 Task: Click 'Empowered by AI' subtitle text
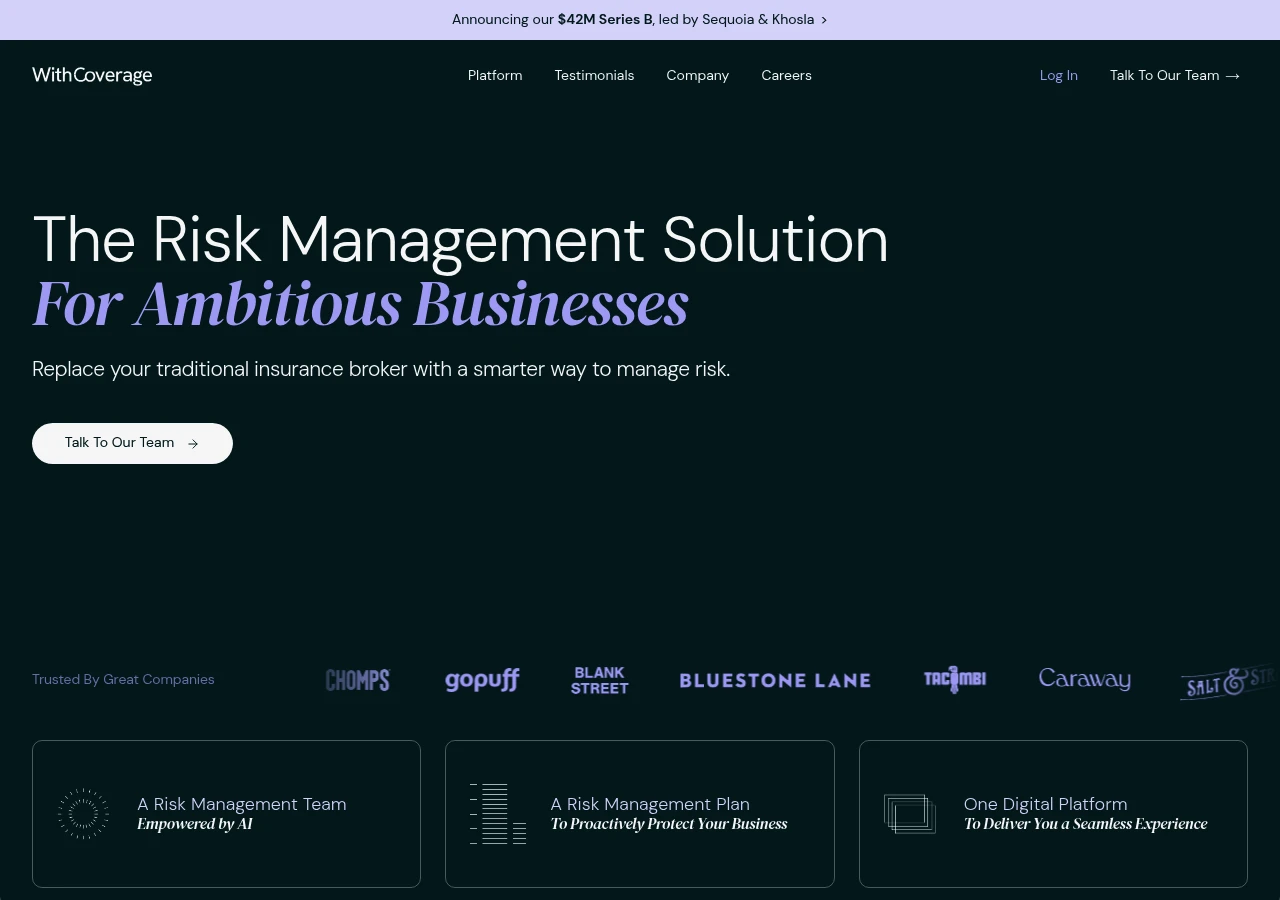[x=195, y=825]
